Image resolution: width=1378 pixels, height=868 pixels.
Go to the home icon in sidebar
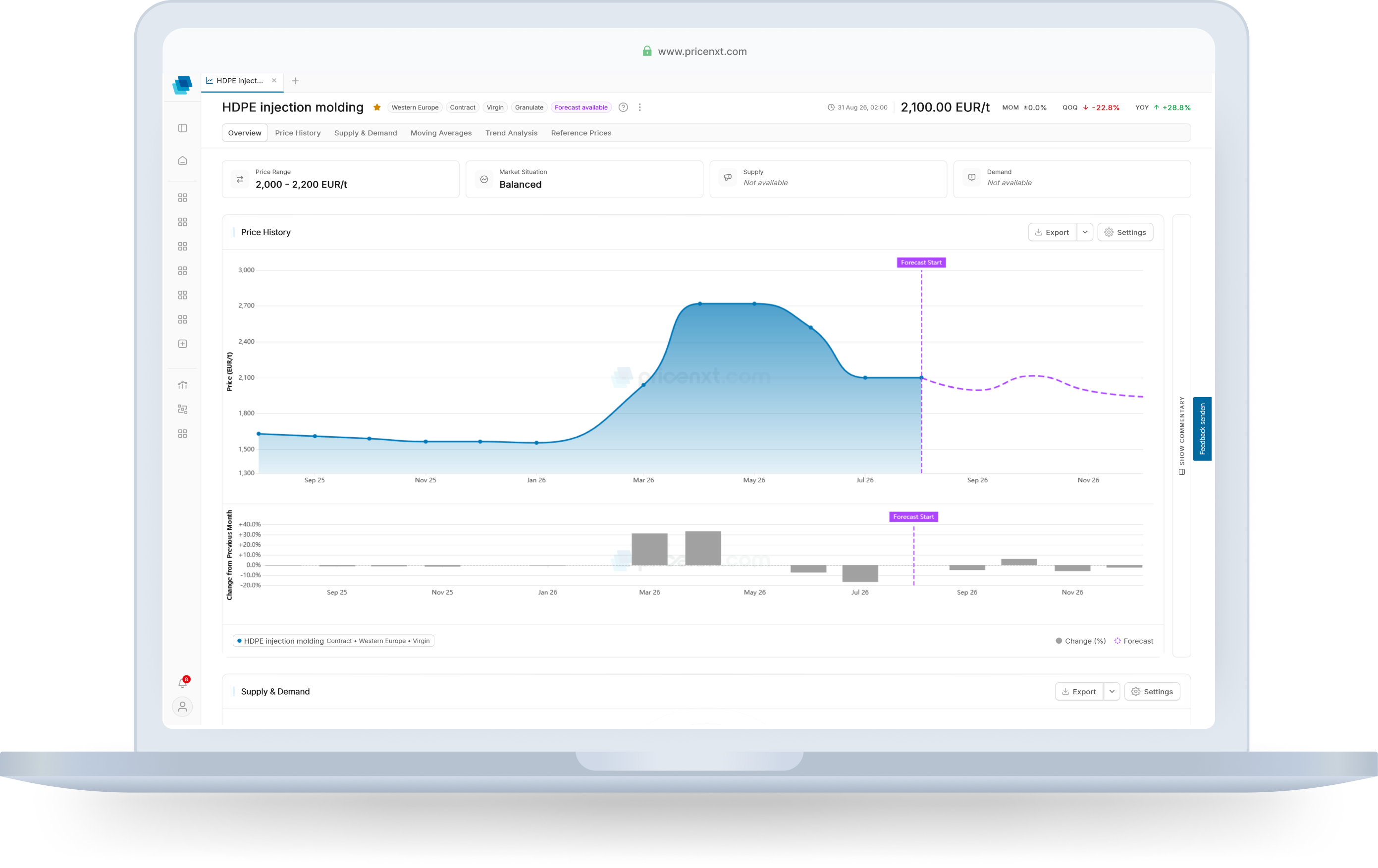(x=183, y=161)
